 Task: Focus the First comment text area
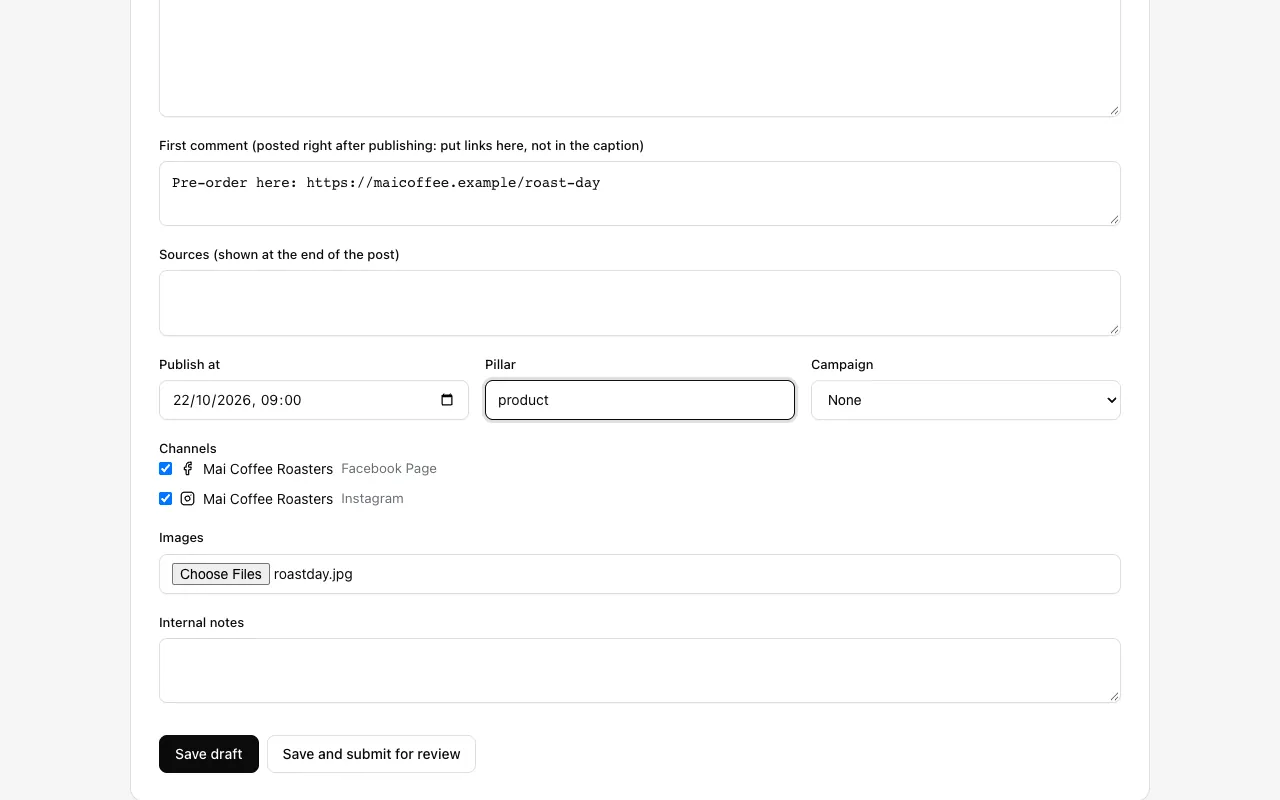tap(640, 193)
